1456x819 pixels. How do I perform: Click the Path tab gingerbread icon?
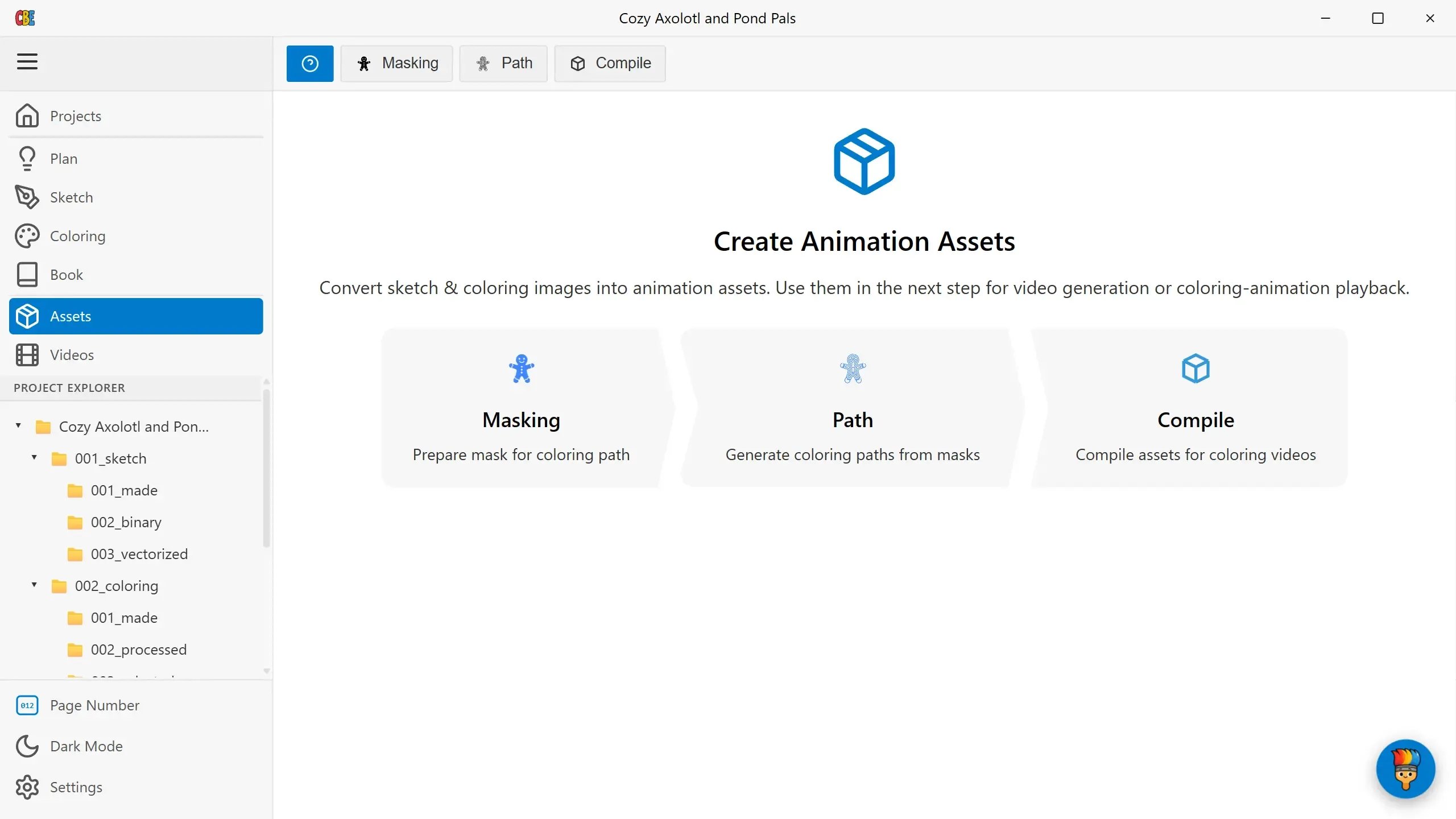(x=483, y=64)
